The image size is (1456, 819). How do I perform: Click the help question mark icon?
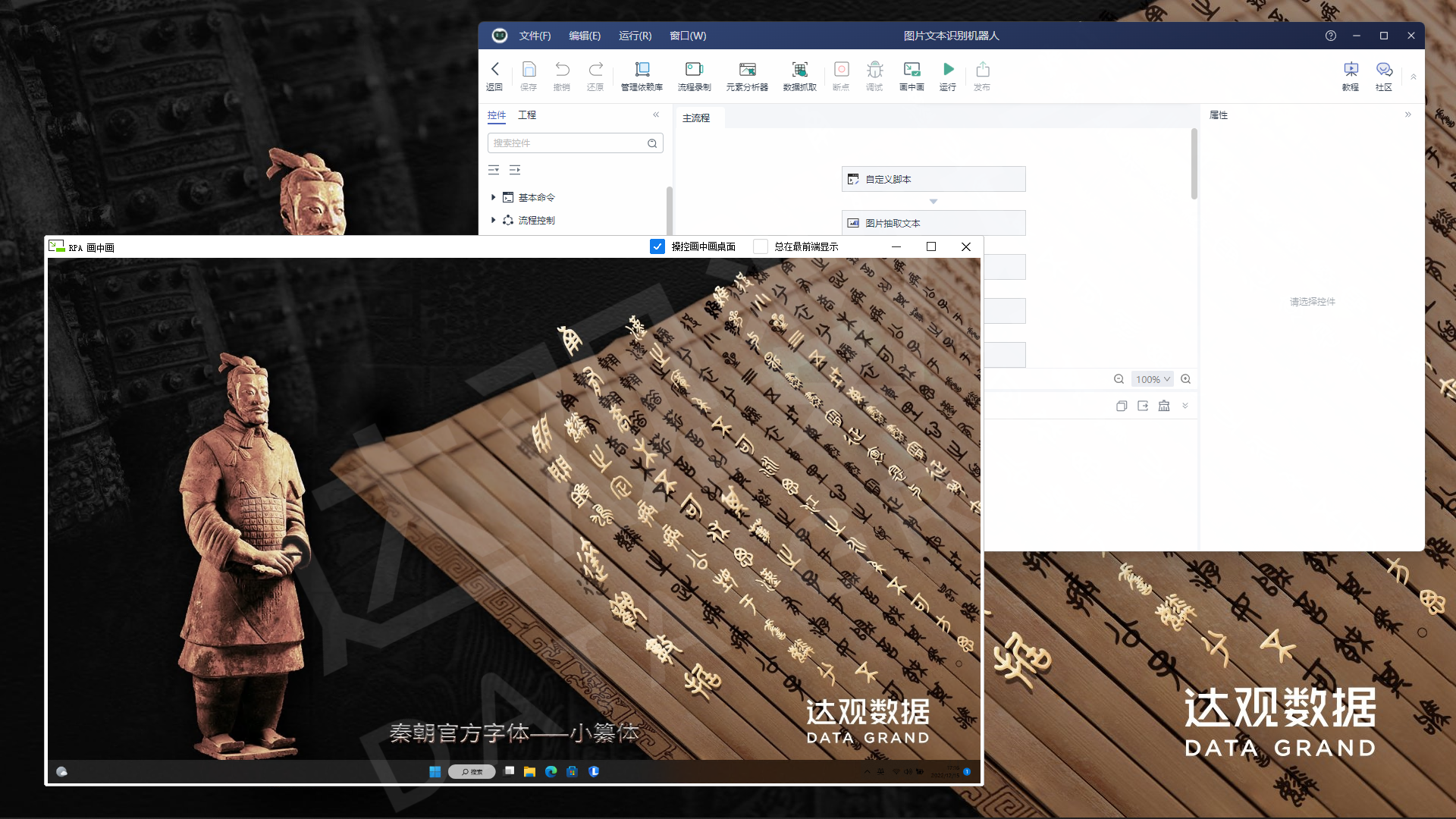(1330, 36)
